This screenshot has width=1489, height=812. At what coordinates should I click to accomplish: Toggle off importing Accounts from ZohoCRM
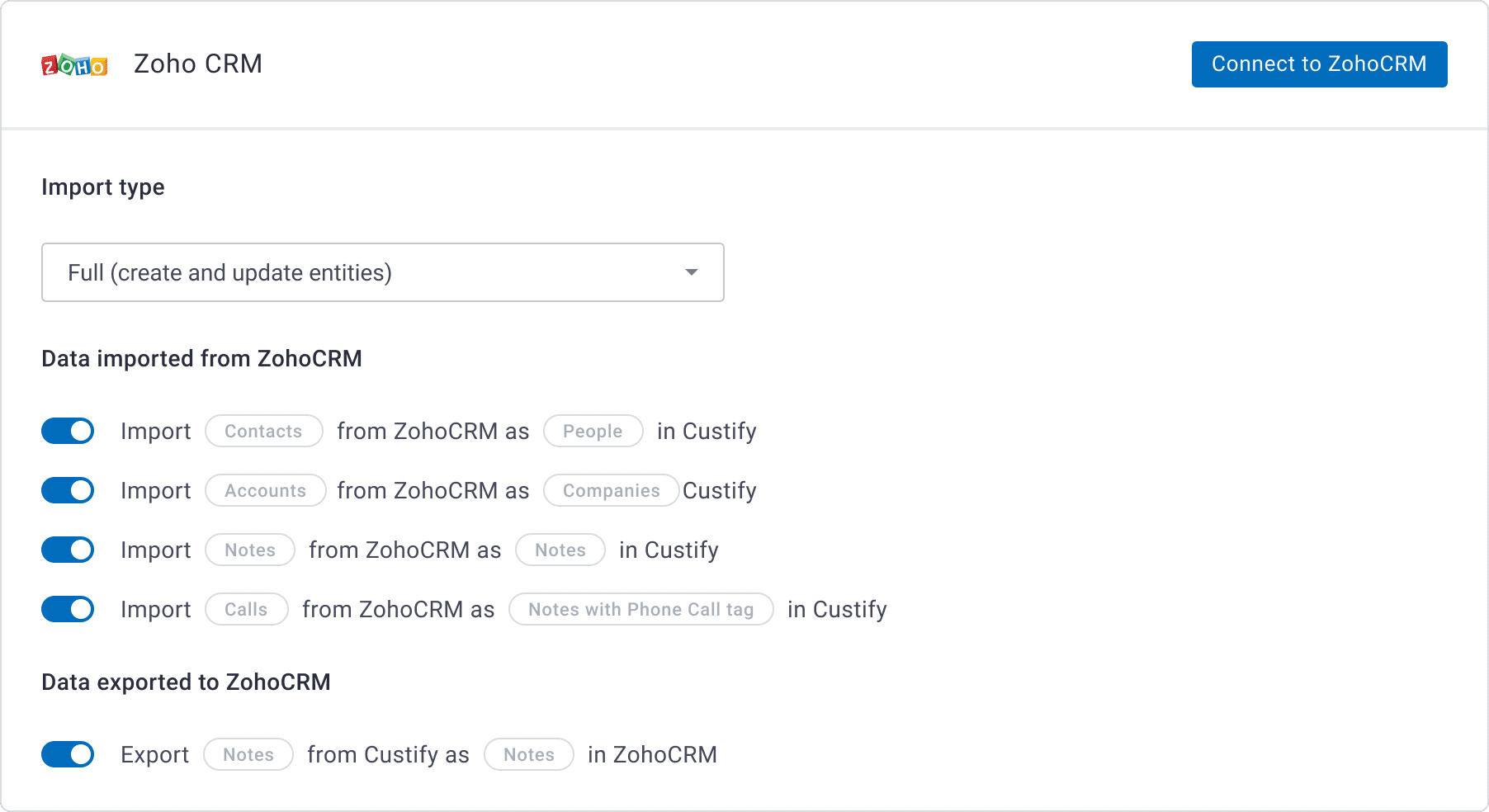coord(68,490)
